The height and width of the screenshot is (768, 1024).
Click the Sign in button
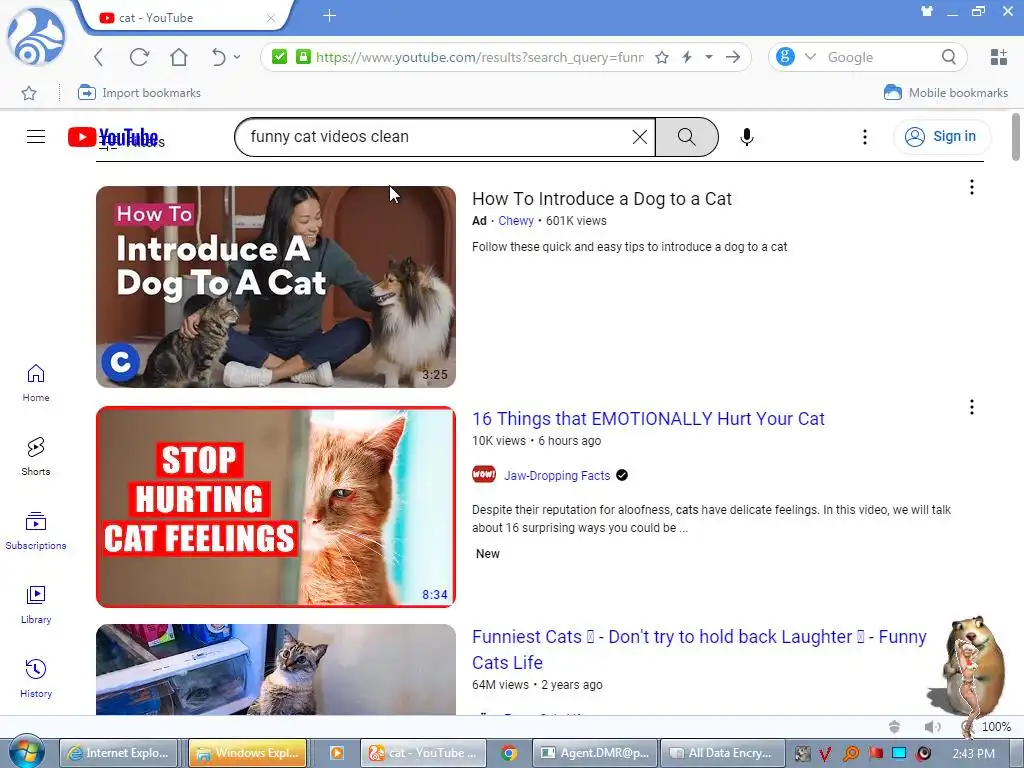point(941,136)
